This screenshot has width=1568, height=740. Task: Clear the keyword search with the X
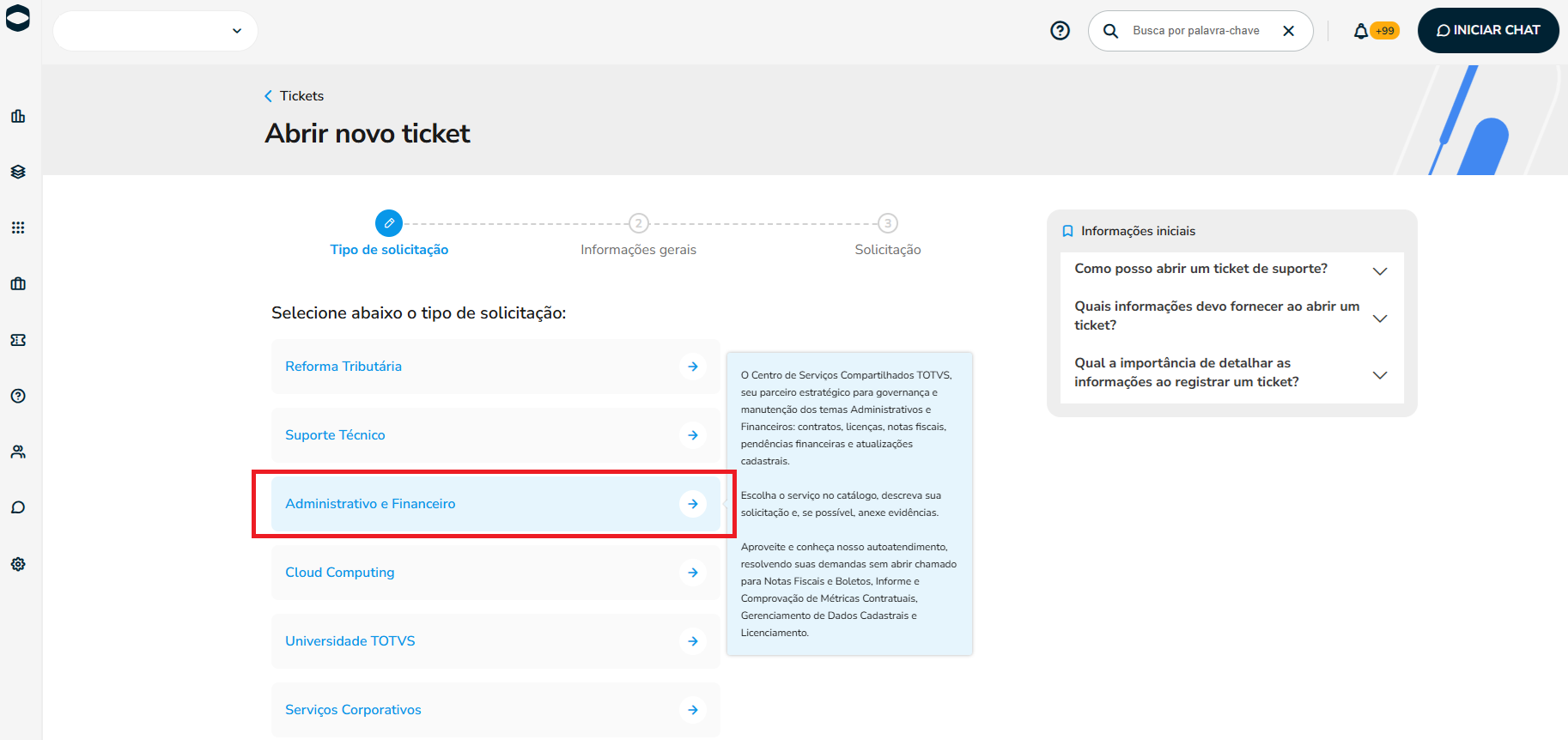[x=1288, y=31]
